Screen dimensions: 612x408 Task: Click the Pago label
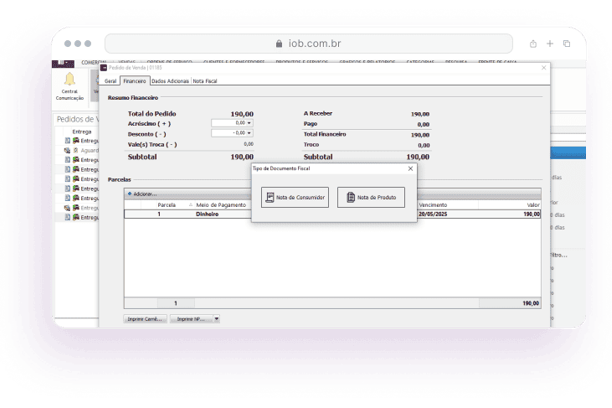point(310,124)
